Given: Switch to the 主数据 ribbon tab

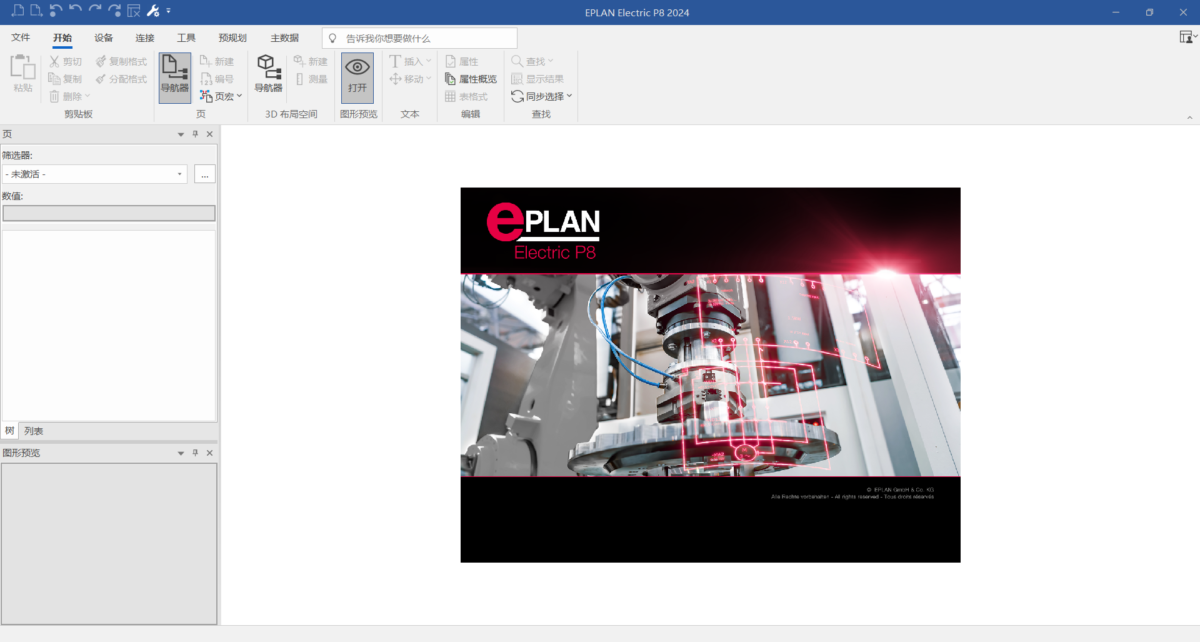Looking at the screenshot, I should coord(284,38).
